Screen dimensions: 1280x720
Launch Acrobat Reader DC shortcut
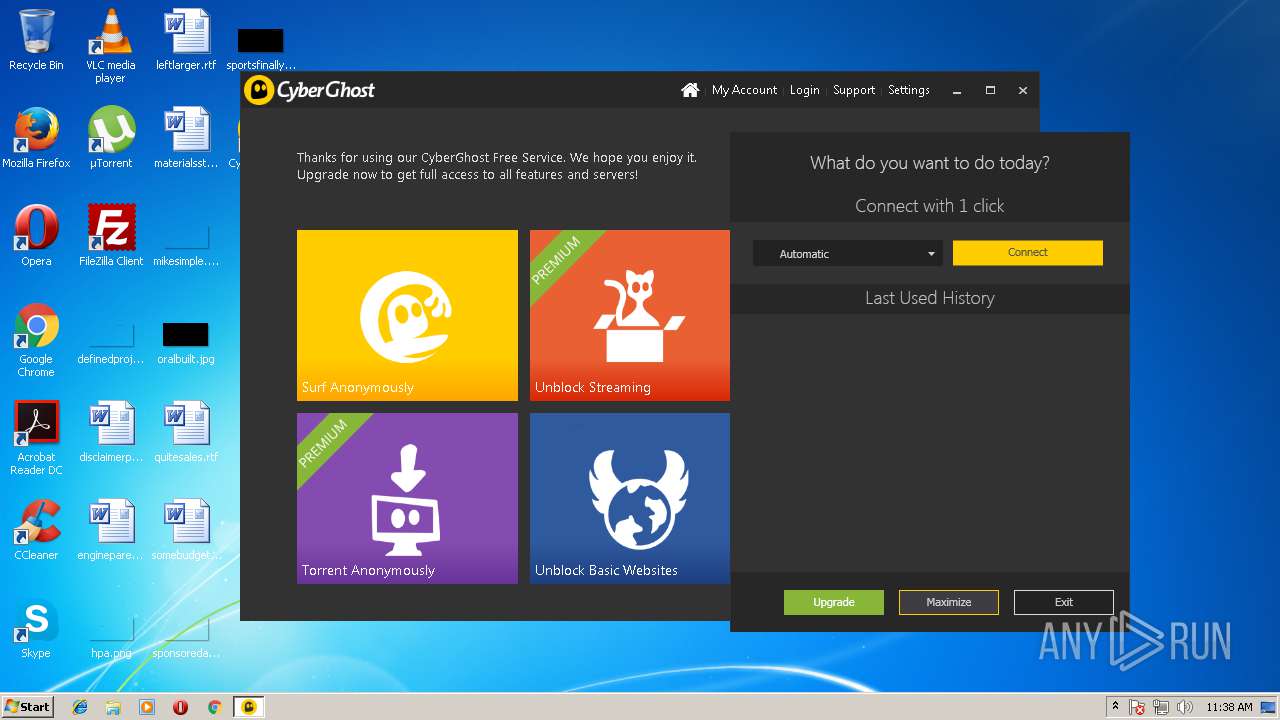point(36,438)
